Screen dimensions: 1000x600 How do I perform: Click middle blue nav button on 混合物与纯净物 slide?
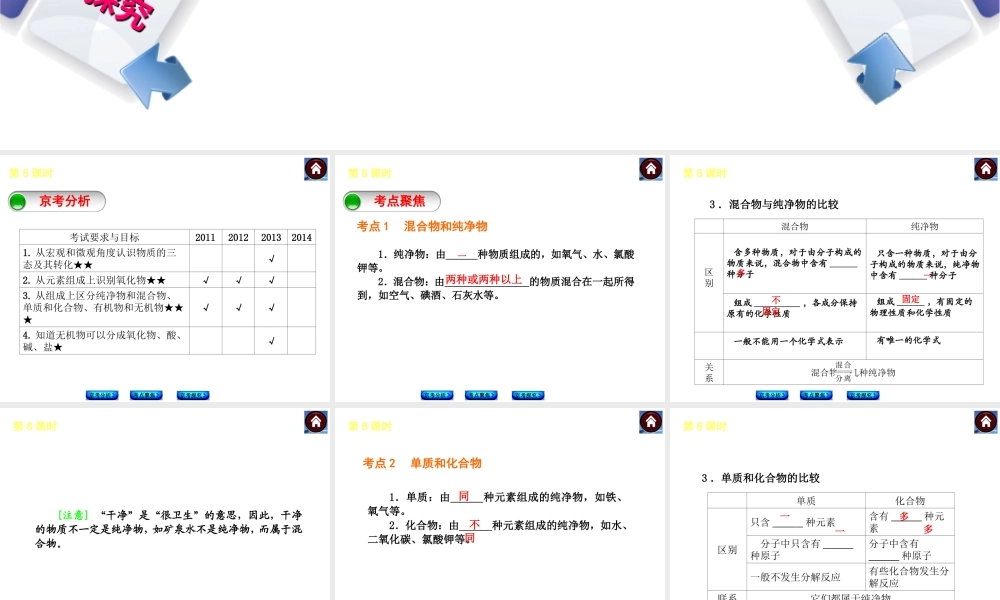click(x=816, y=395)
